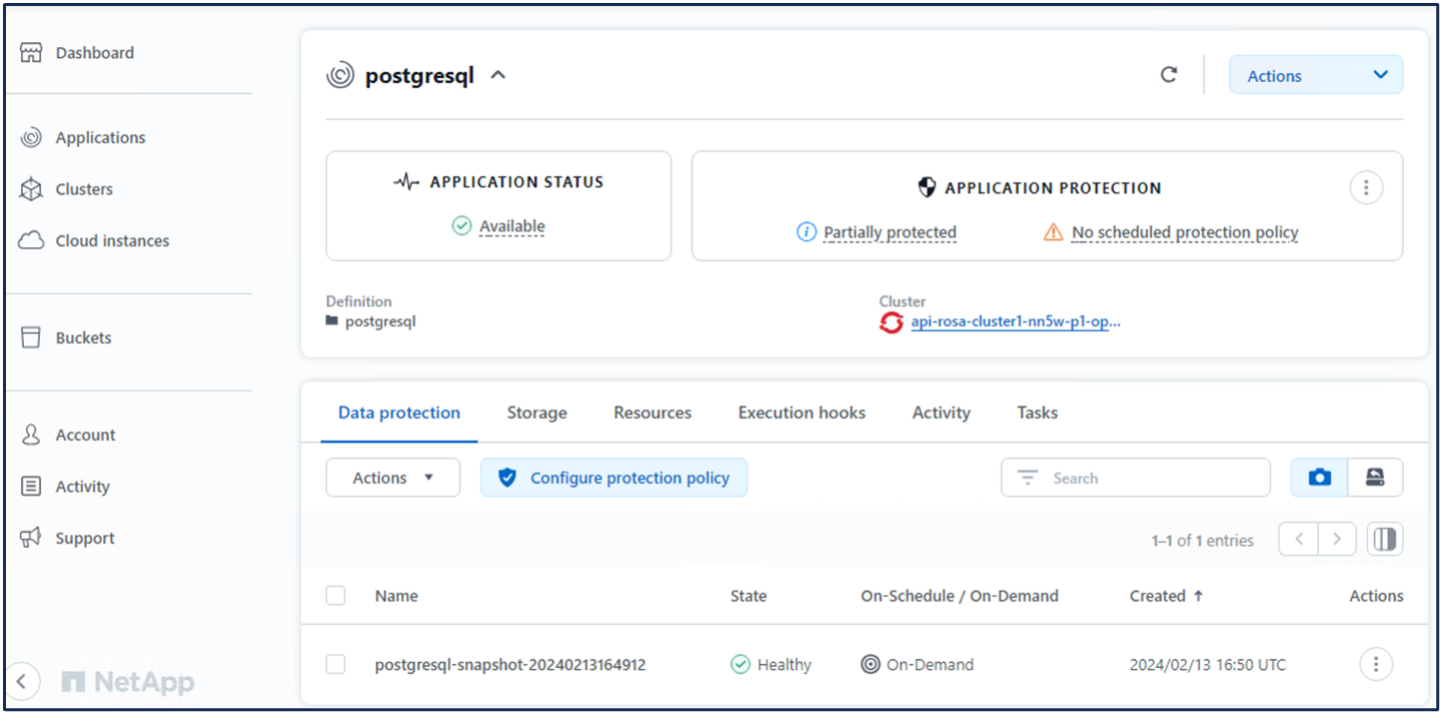The width and height of the screenshot is (1445, 715).
Task: Open row actions for postgresql snapshot
Action: pos(1376,664)
